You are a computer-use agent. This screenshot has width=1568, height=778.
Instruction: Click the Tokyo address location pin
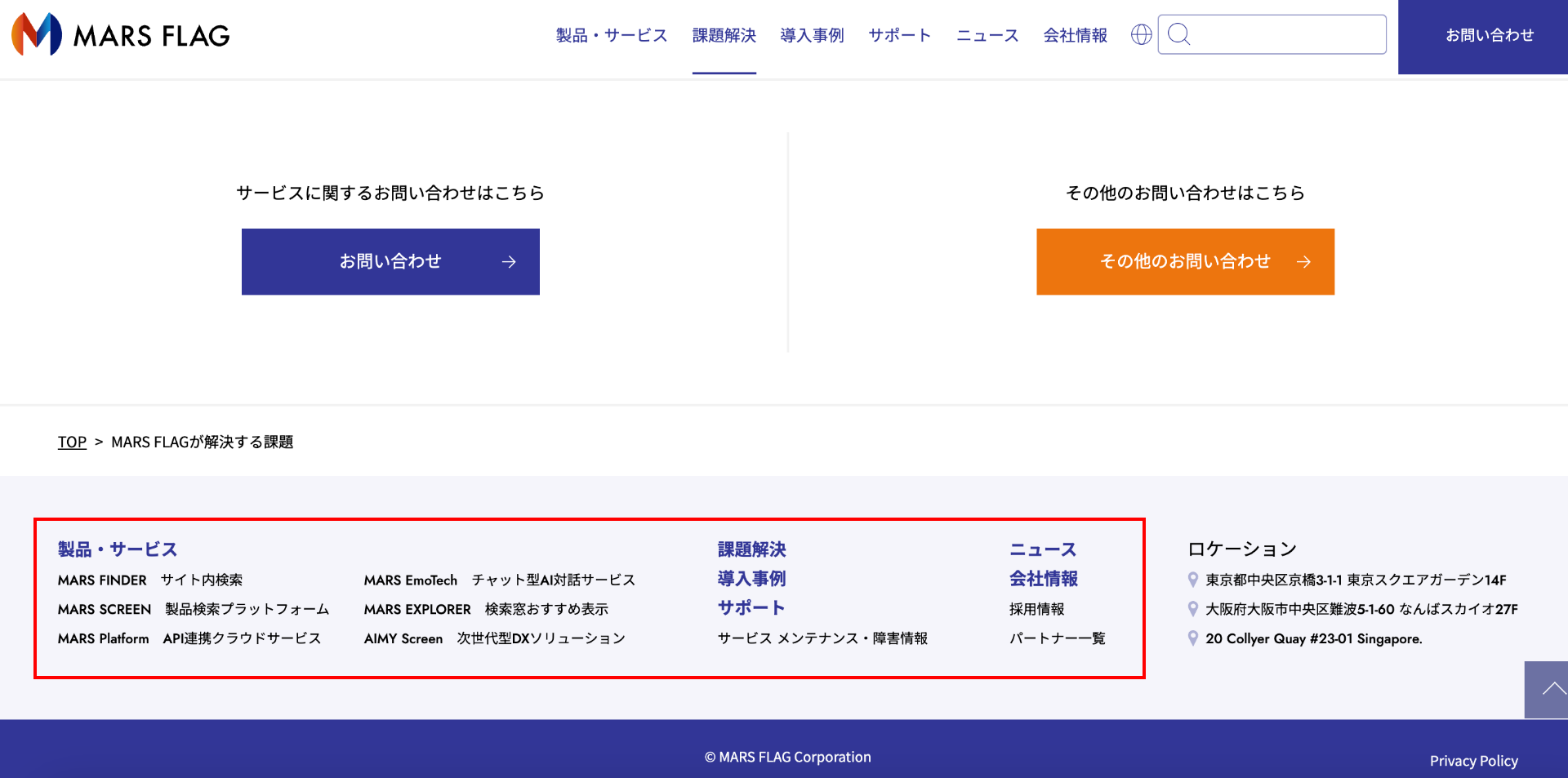[x=1193, y=580]
